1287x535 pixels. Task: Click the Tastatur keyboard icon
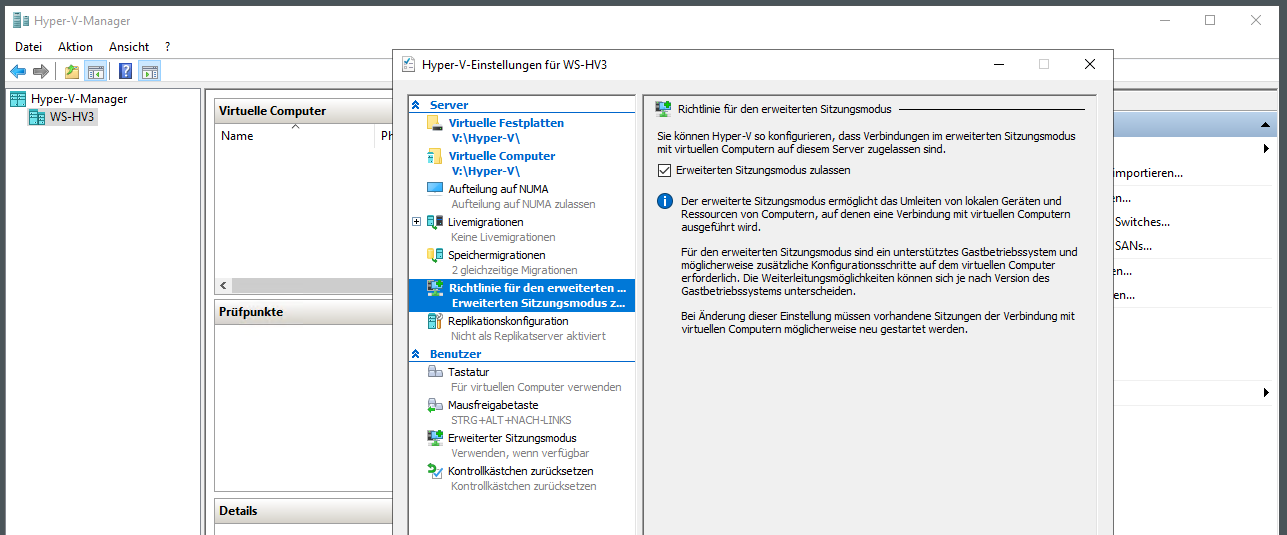click(x=435, y=372)
